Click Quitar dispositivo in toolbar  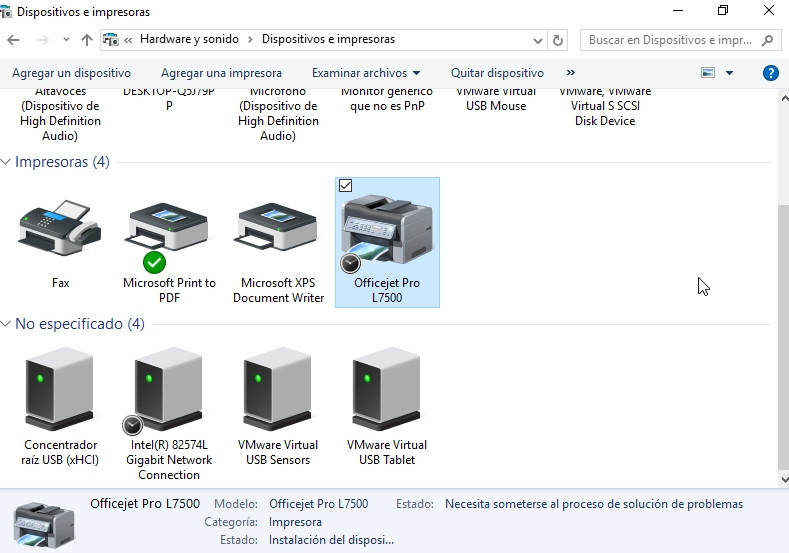(497, 73)
